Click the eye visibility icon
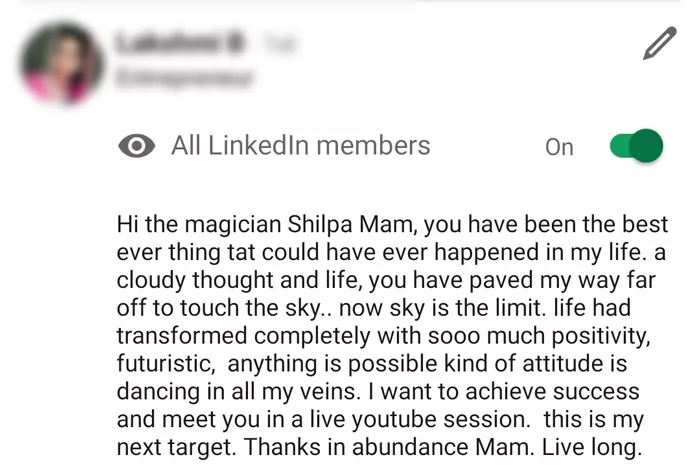 click(x=136, y=146)
